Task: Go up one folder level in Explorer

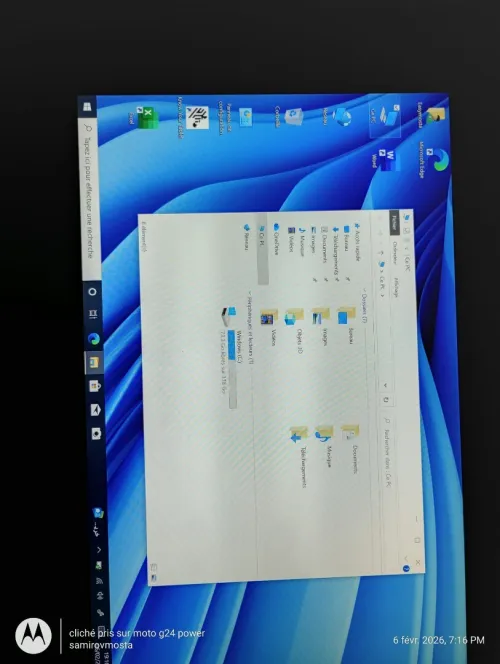Action: coord(381,252)
